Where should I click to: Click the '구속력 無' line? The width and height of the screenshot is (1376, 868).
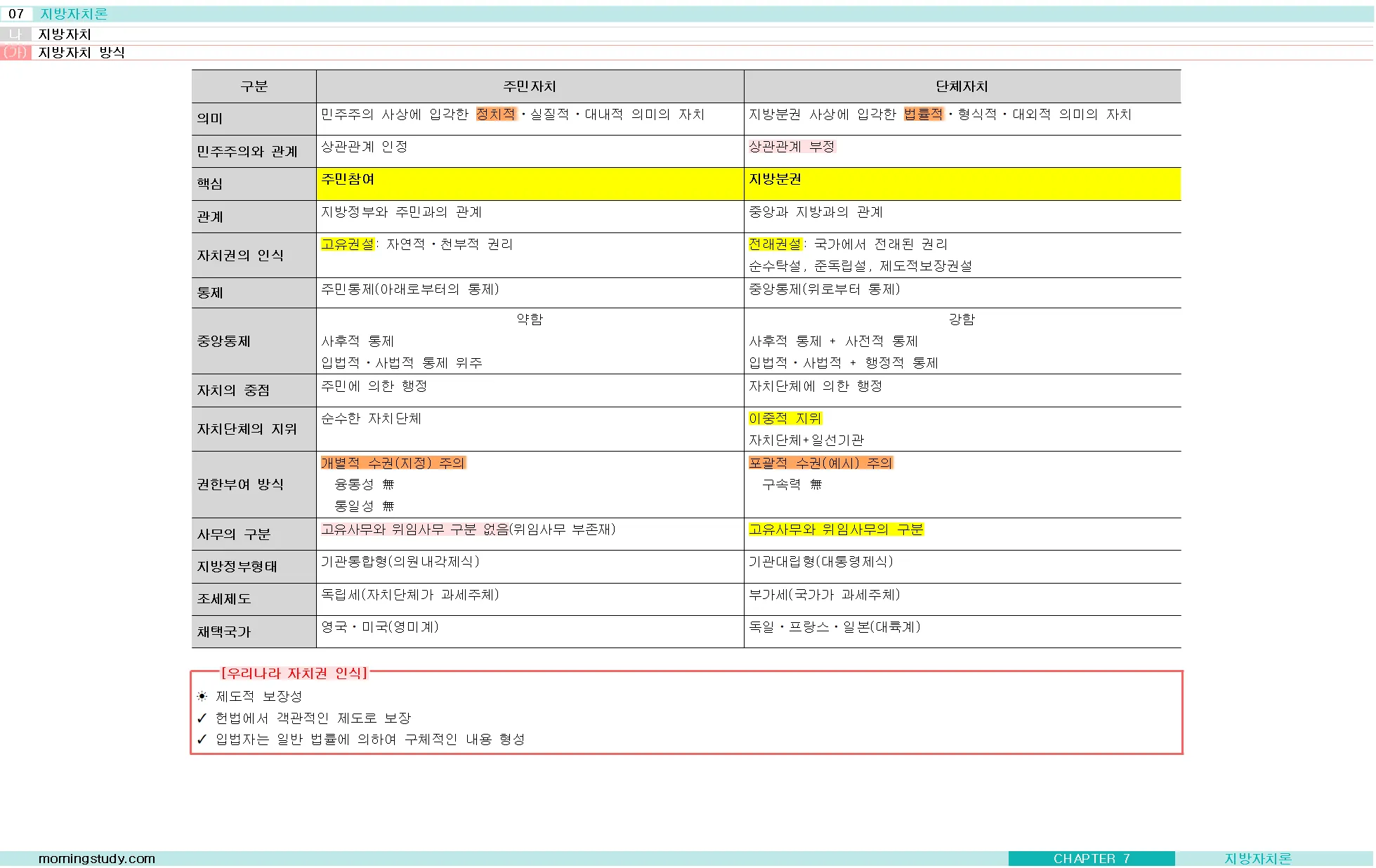[792, 485]
